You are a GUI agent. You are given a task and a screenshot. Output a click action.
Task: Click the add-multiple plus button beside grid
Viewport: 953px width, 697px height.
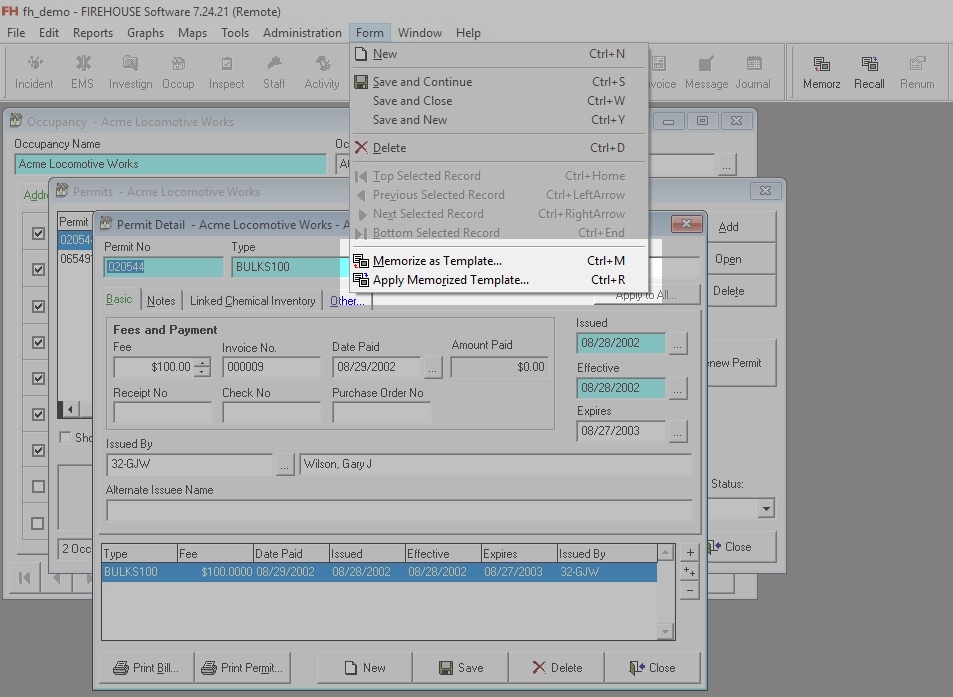tap(689, 571)
